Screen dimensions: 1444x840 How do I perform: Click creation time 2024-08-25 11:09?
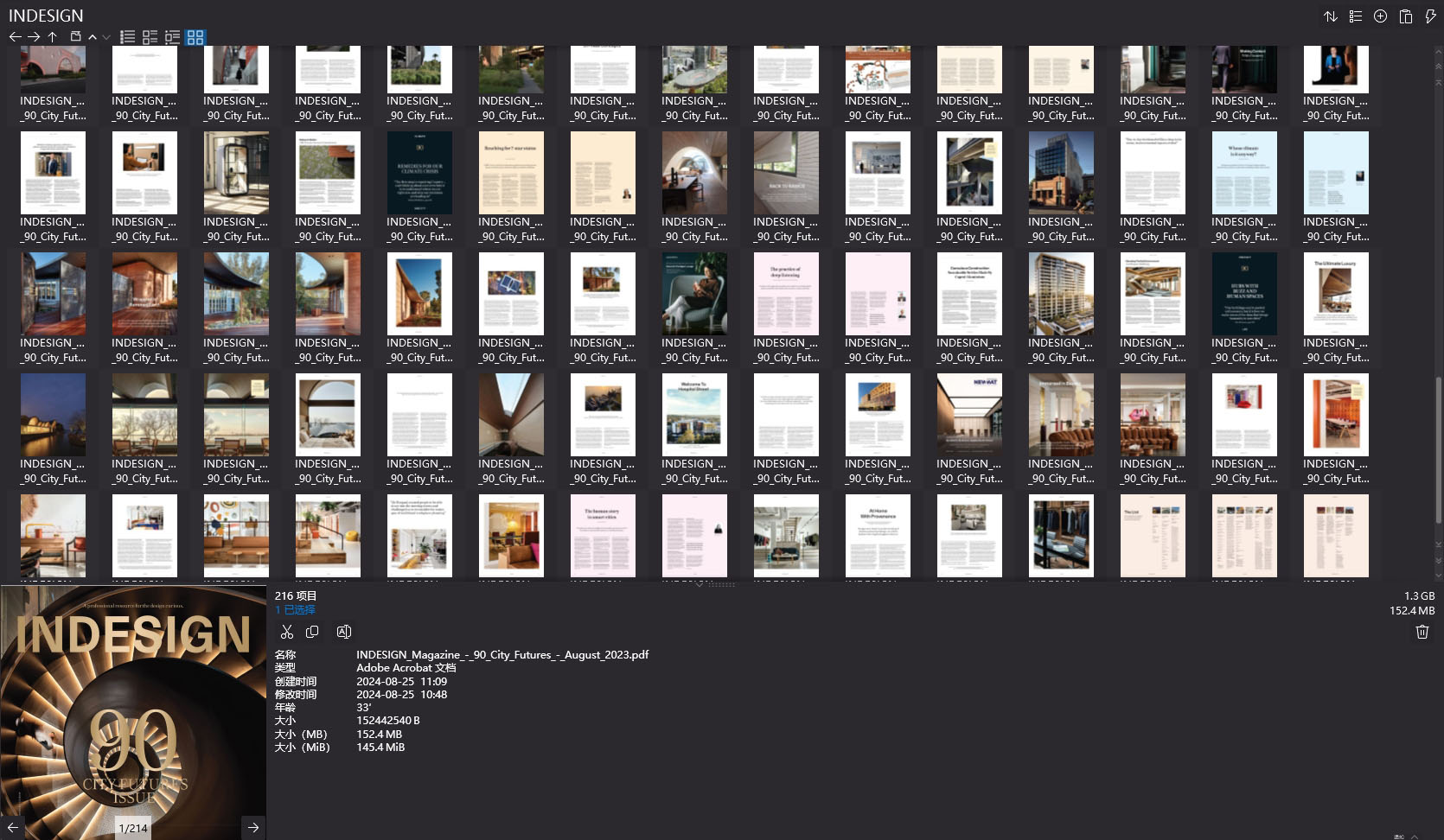(x=401, y=682)
